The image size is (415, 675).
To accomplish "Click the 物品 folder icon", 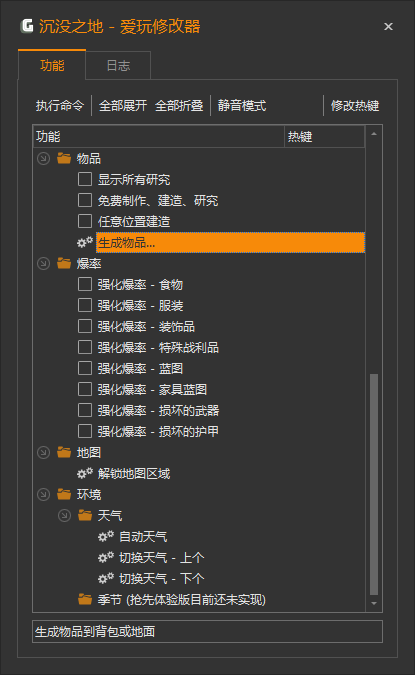I will coord(64,158).
